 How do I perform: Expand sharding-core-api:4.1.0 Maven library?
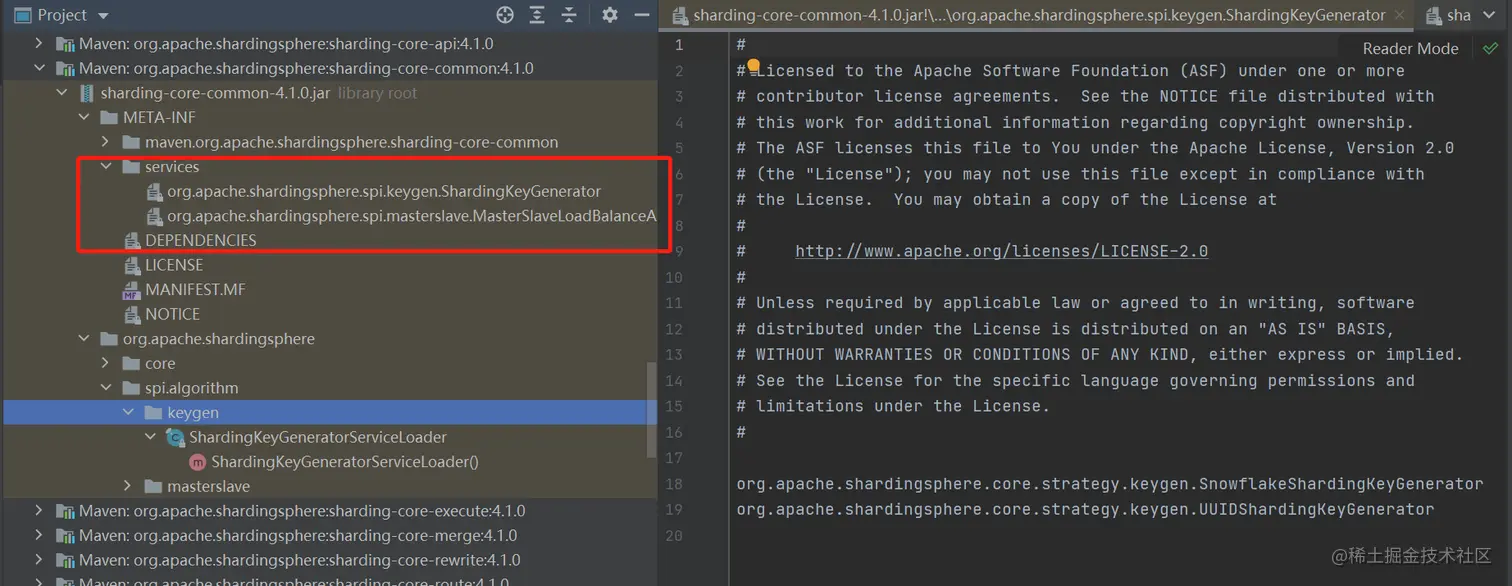pyautogui.click(x=39, y=44)
